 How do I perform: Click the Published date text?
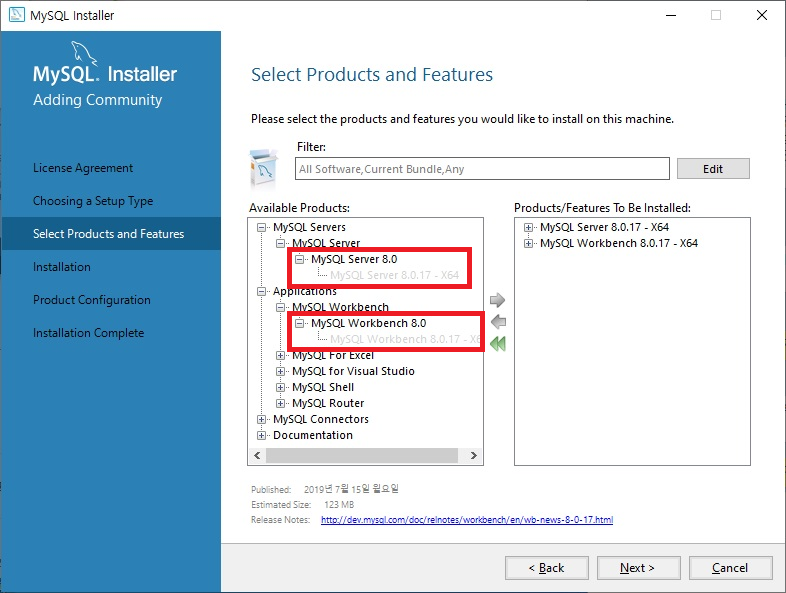click(351, 489)
